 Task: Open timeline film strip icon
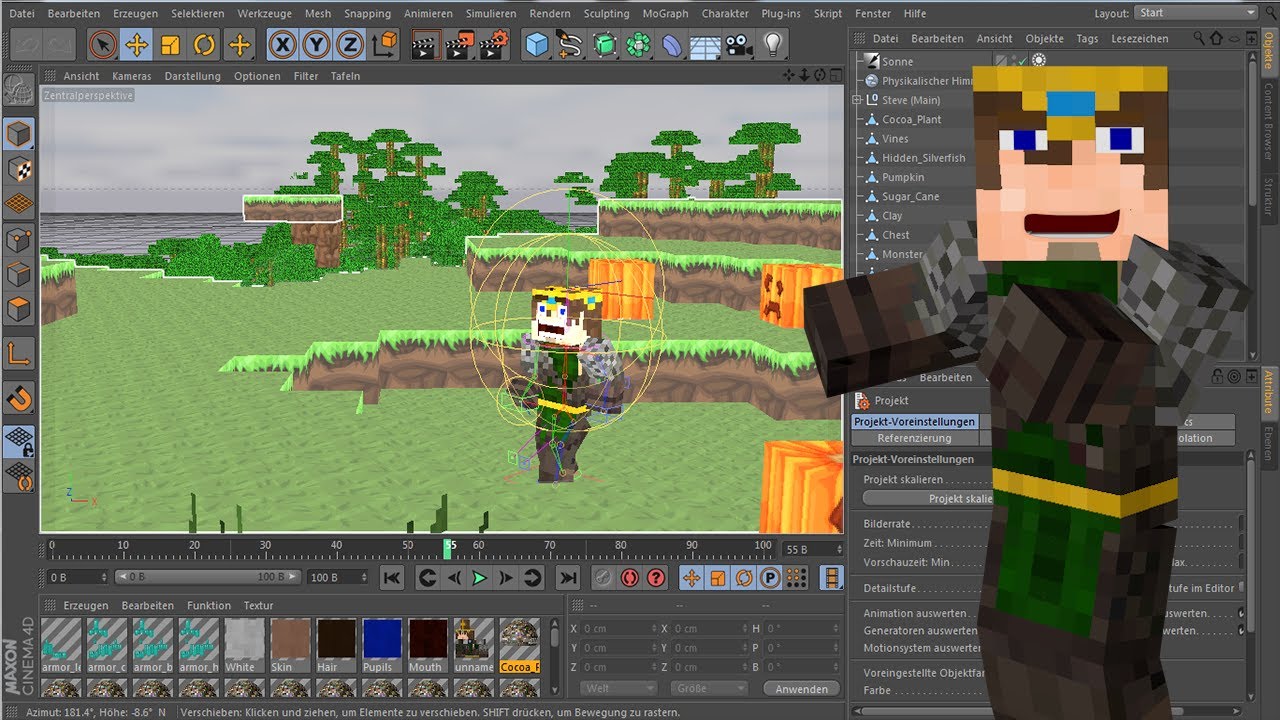[x=832, y=577]
